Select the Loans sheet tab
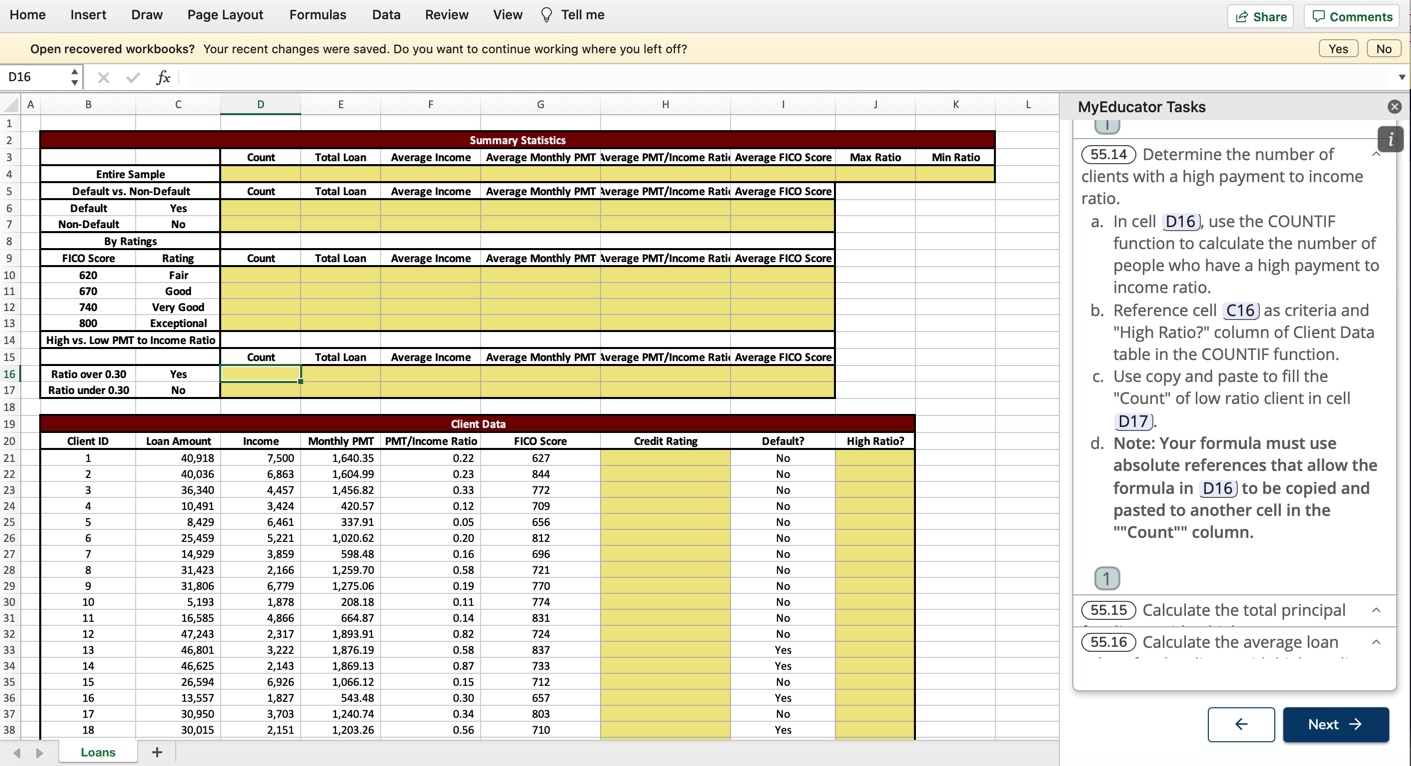Viewport: 1411px width, 766px height. (x=97, y=752)
